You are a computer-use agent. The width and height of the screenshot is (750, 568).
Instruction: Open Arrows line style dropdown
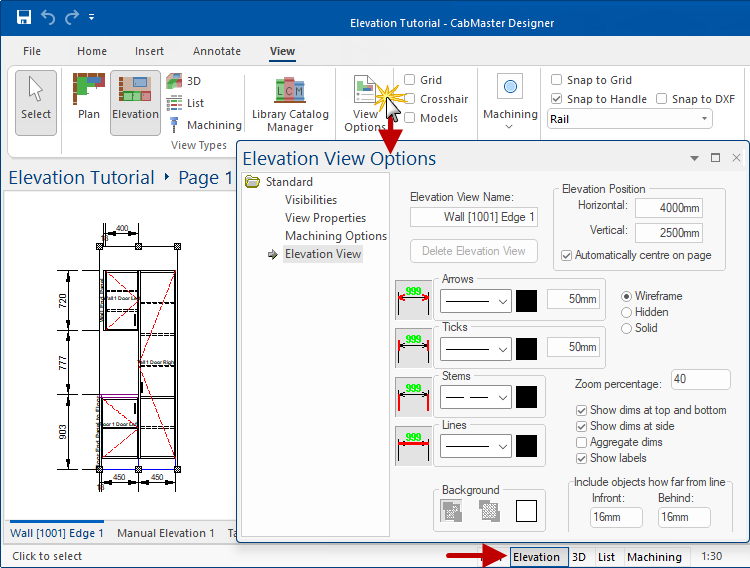click(x=475, y=301)
